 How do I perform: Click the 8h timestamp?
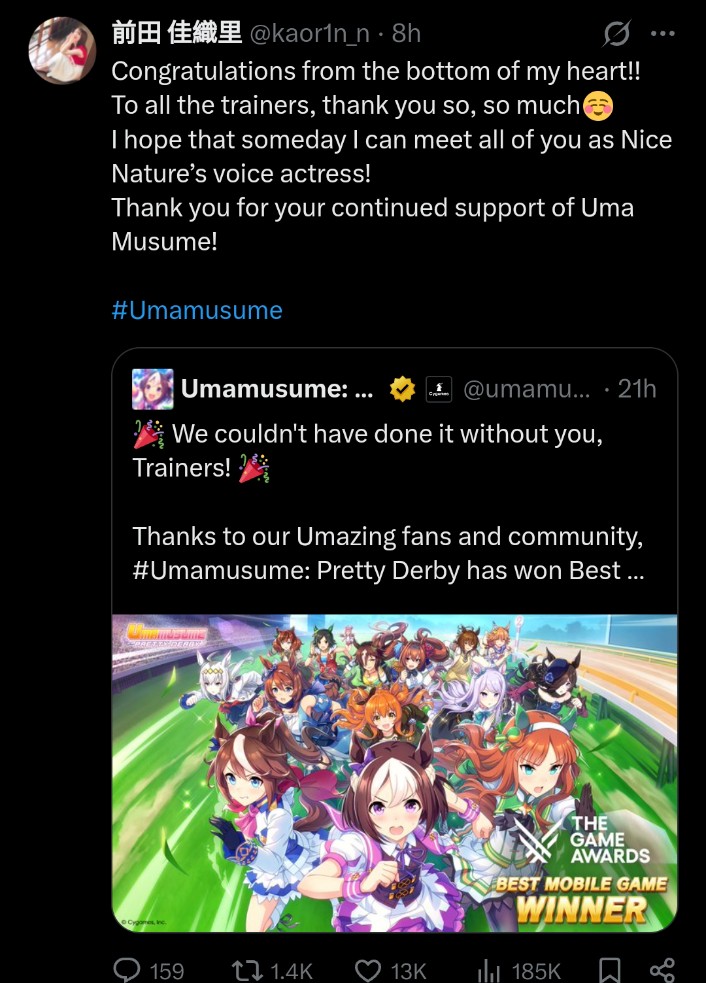click(x=406, y=33)
